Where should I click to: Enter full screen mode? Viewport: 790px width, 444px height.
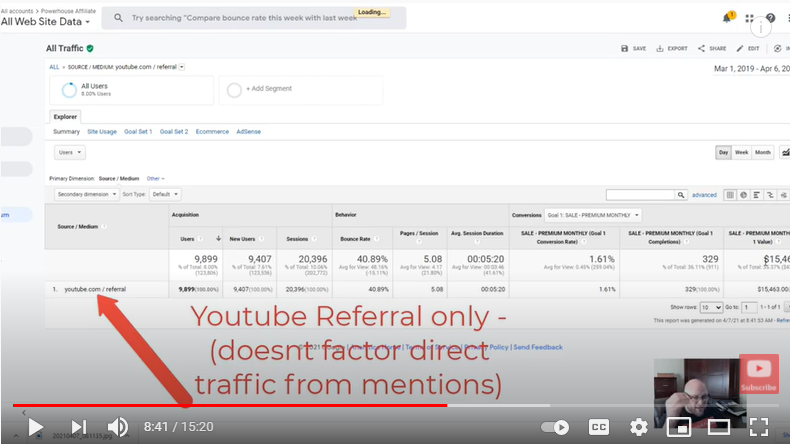tap(759, 427)
